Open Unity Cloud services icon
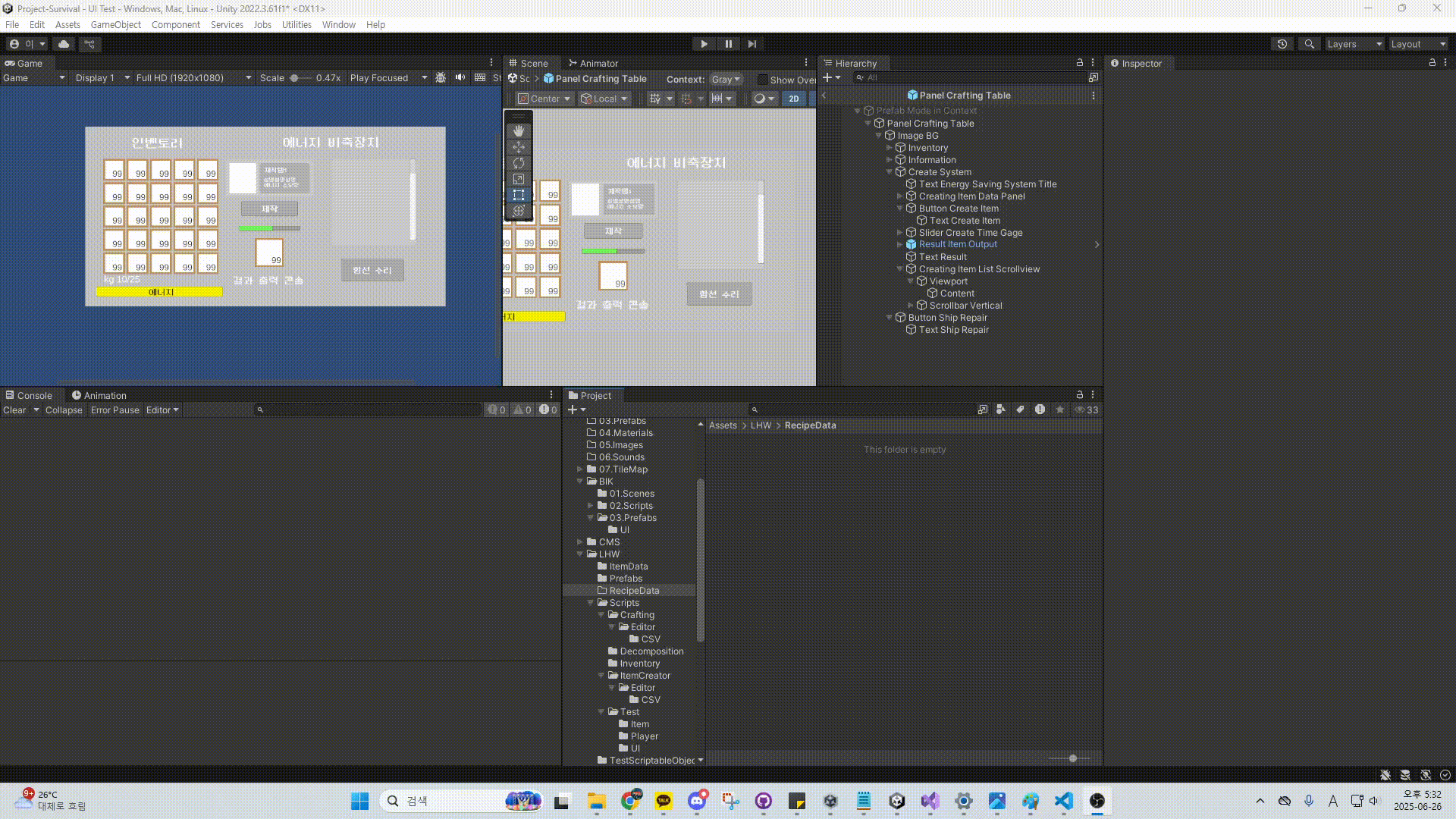This screenshot has height=819, width=1456. pyautogui.click(x=64, y=44)
